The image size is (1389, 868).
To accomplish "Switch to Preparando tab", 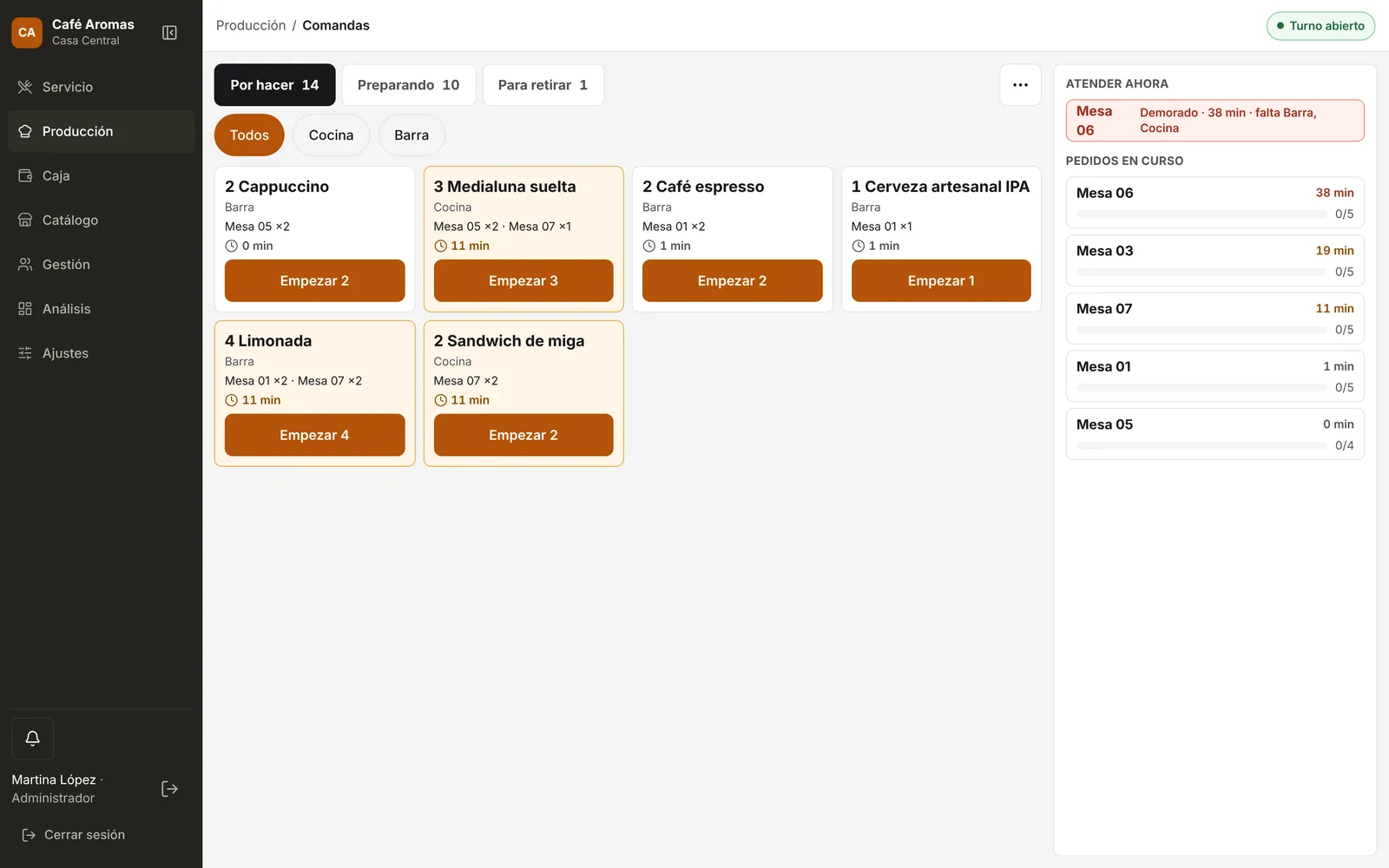I will coord(408,85).
